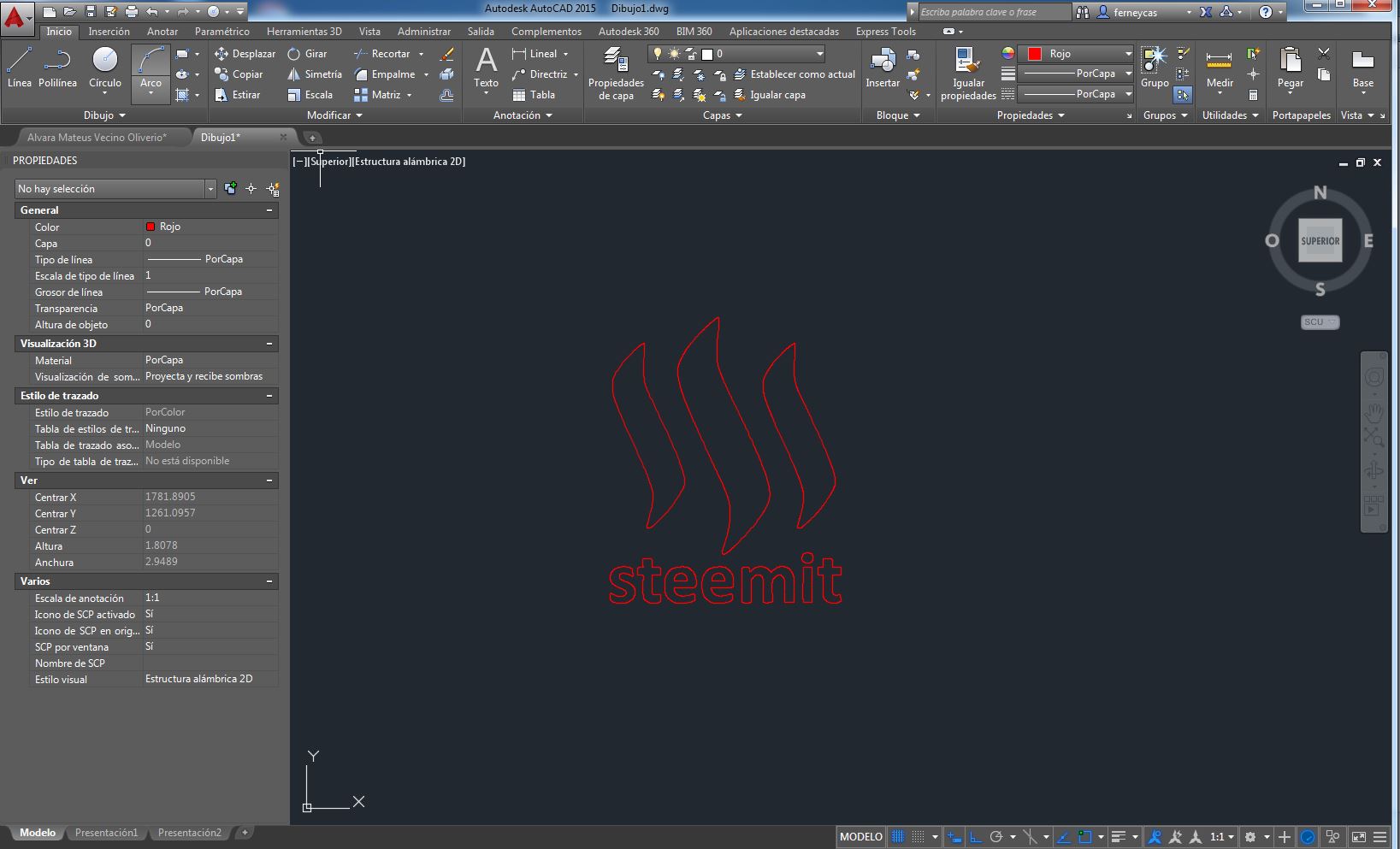1400x849 pixels.
Task: Toggle object snap tracking in status bar
Action: [x=1063, y=837]
